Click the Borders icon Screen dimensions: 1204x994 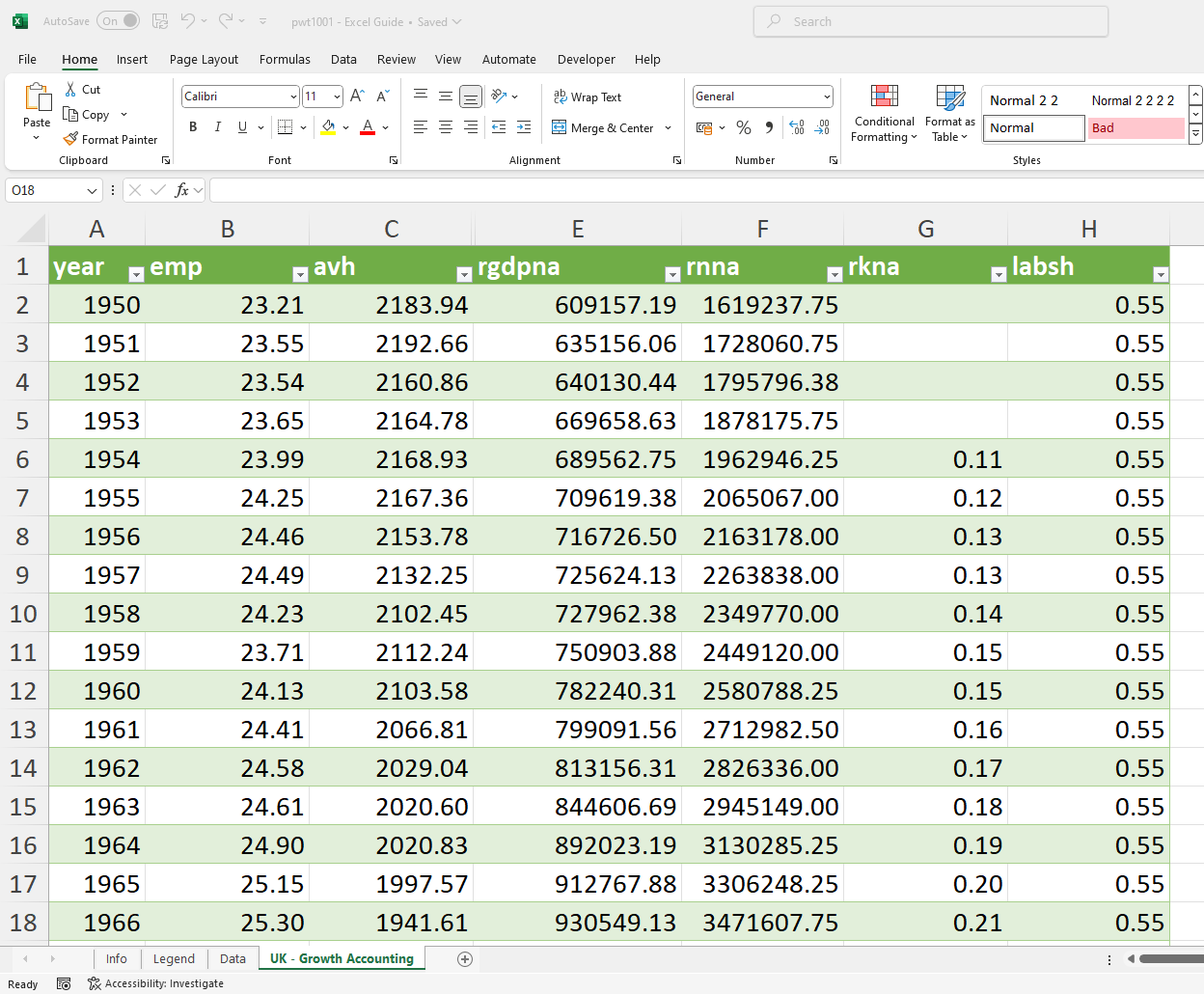tap(285, 127)
